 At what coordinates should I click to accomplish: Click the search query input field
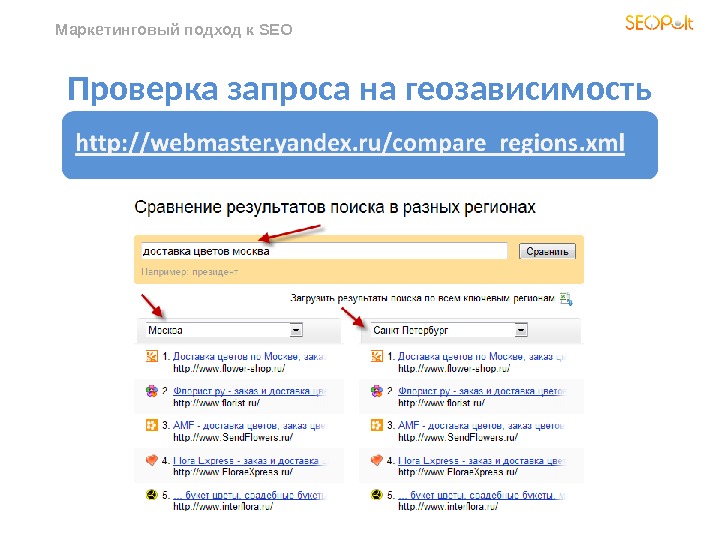(x=324, y=251)
